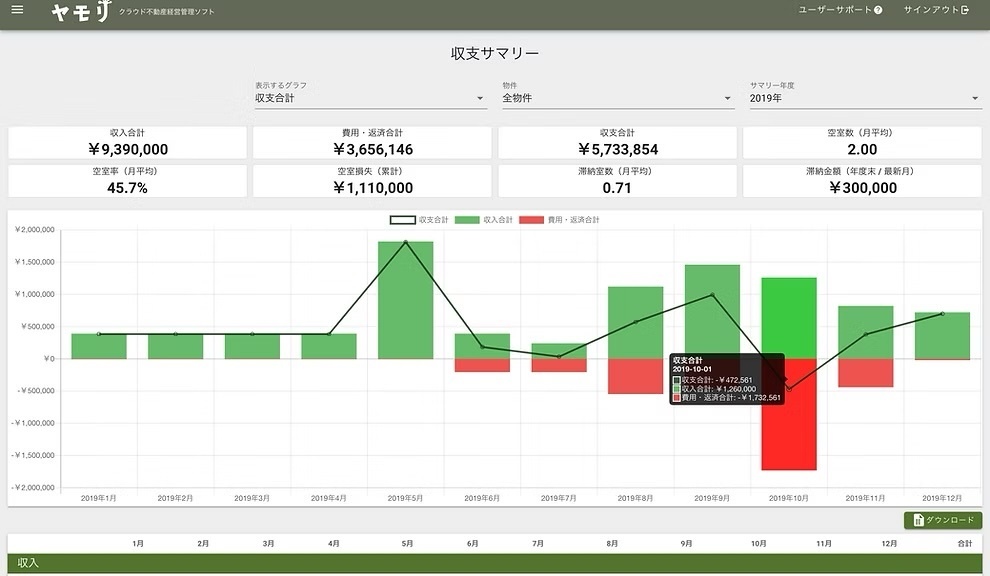Select the 5月 column header

click(x=406, y=542)
